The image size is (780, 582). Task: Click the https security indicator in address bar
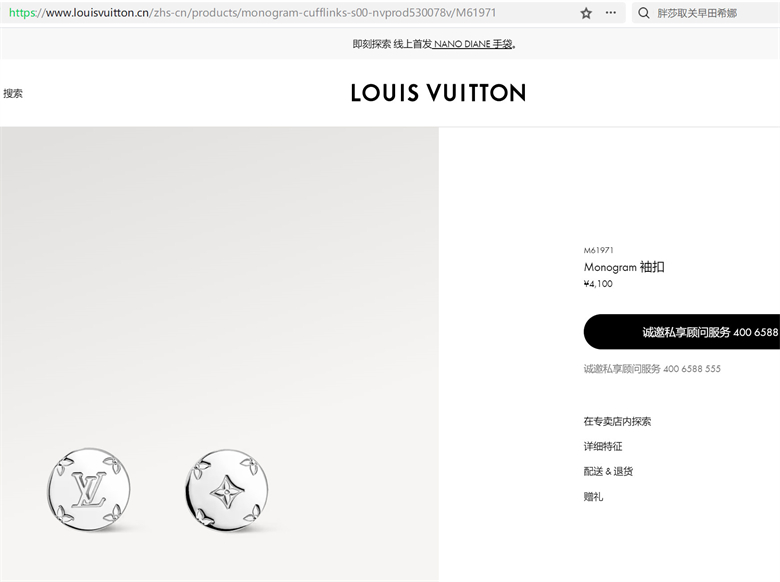pos(22,13)
